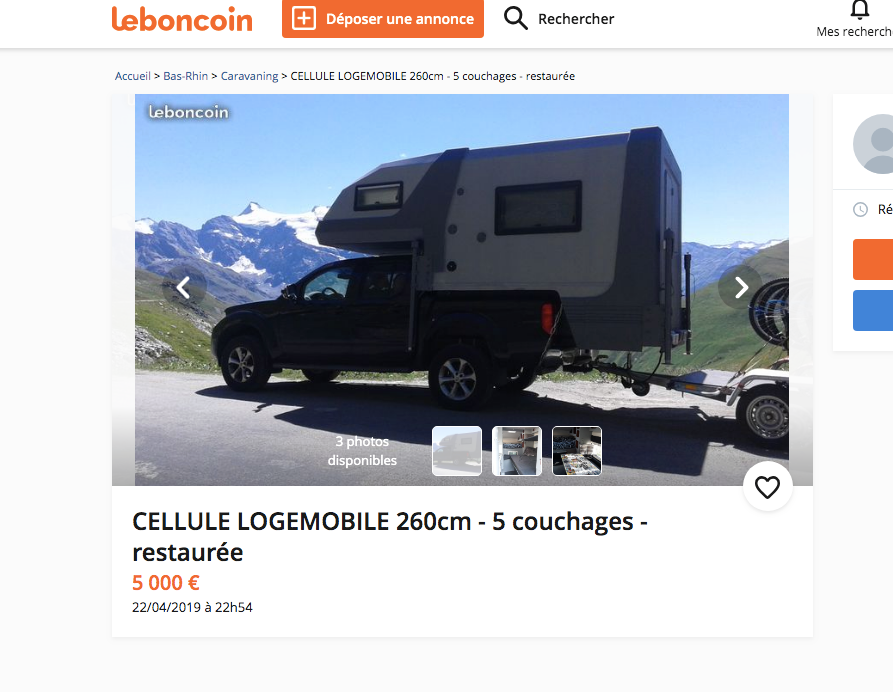Show the next photo with right arrow

click(740, 288)
